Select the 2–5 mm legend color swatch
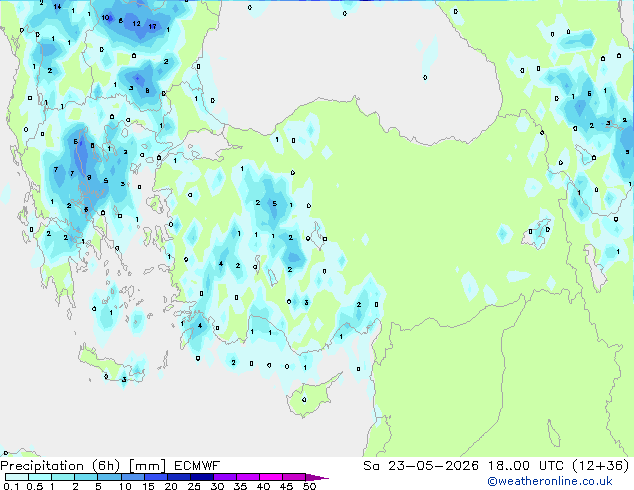The width and height of the screenshot is (634, 490). [x=86, y=477]
